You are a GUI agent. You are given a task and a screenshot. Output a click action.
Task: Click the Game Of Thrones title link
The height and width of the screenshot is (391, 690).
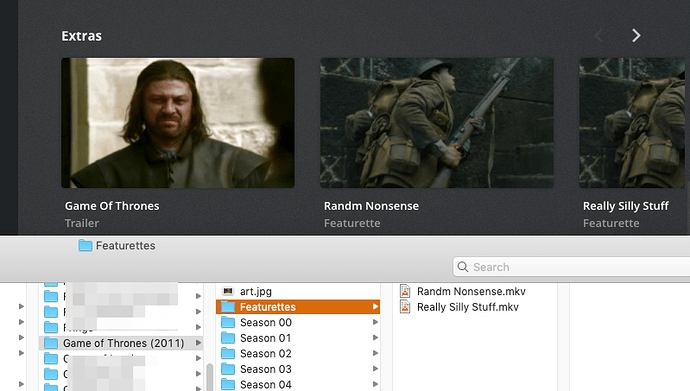(112, 206)
